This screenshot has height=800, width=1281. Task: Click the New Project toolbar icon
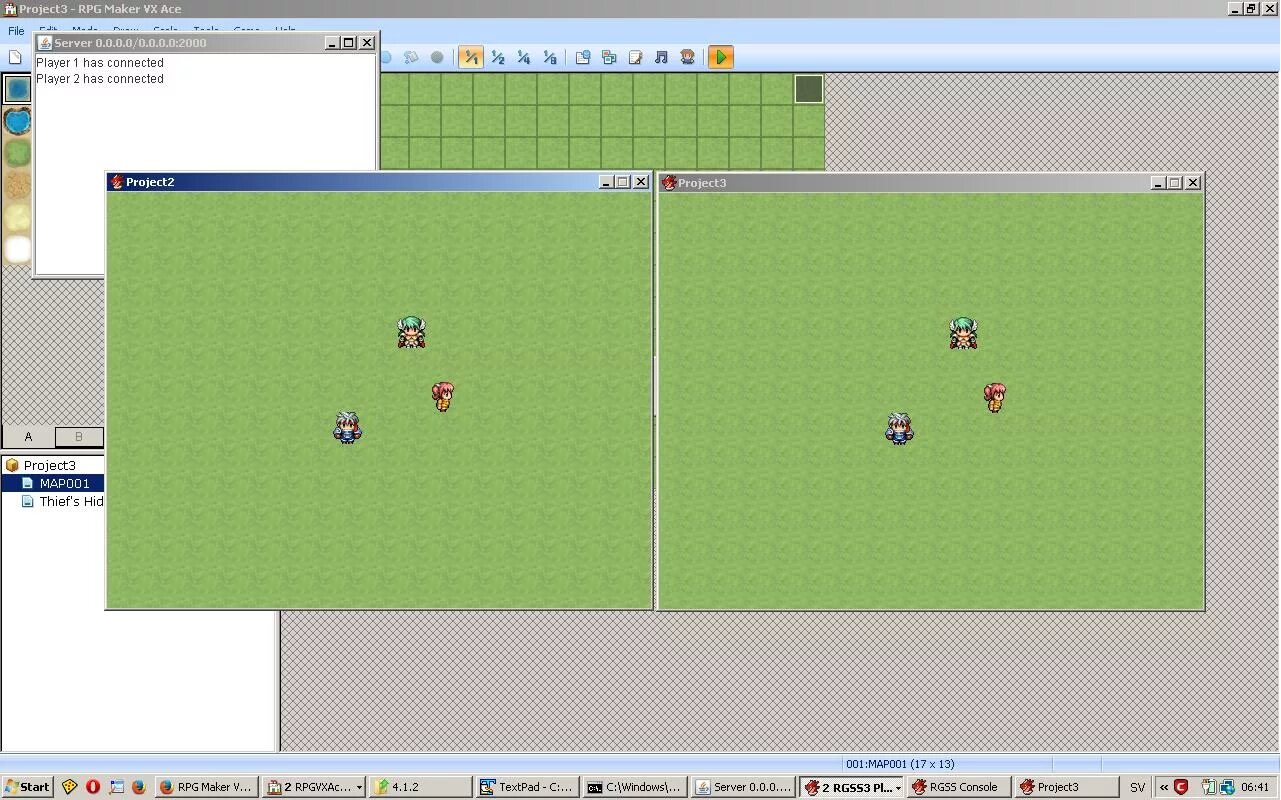[x=15, y=57]
